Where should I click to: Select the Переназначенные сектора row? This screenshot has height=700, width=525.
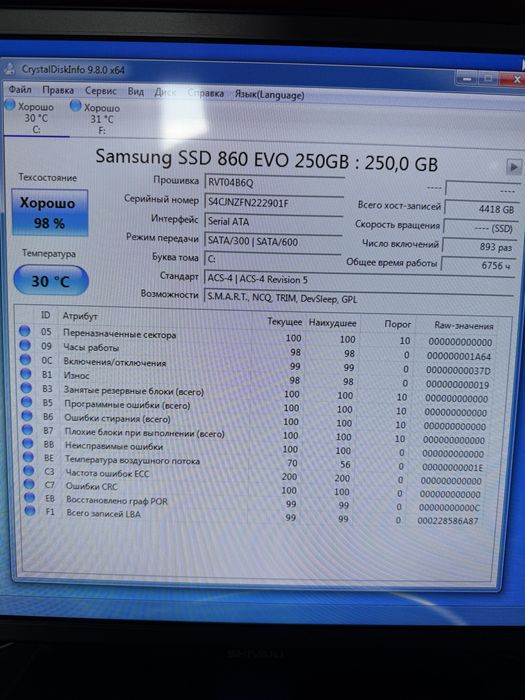coord(257,337)
